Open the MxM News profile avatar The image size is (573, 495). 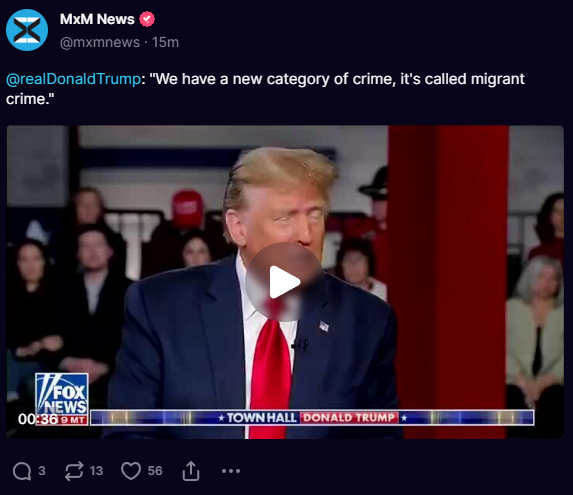[27, 30]
